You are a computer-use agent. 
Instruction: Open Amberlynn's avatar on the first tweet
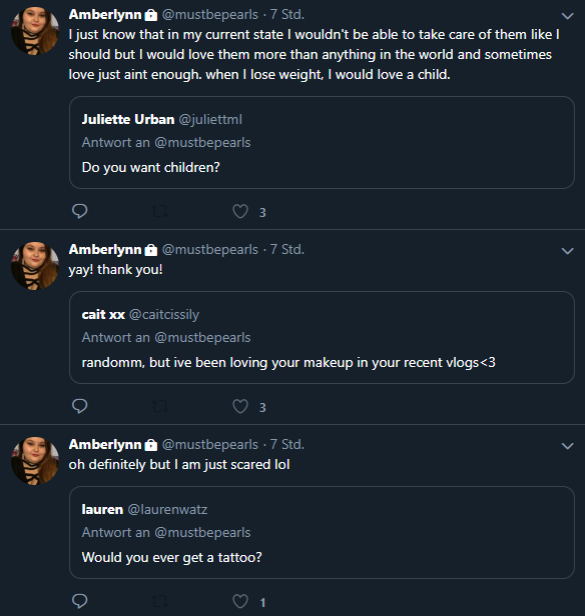(x=35, y=31)
